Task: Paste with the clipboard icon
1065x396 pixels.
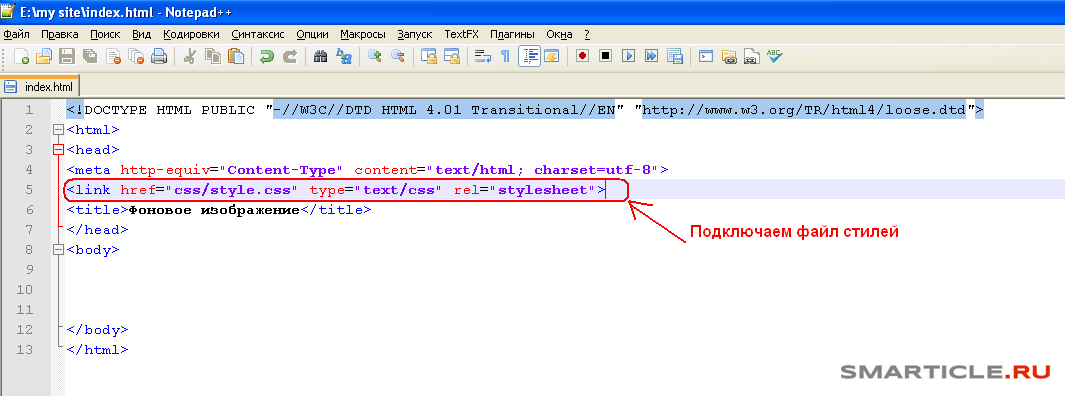Action: [x=236, y=56]
